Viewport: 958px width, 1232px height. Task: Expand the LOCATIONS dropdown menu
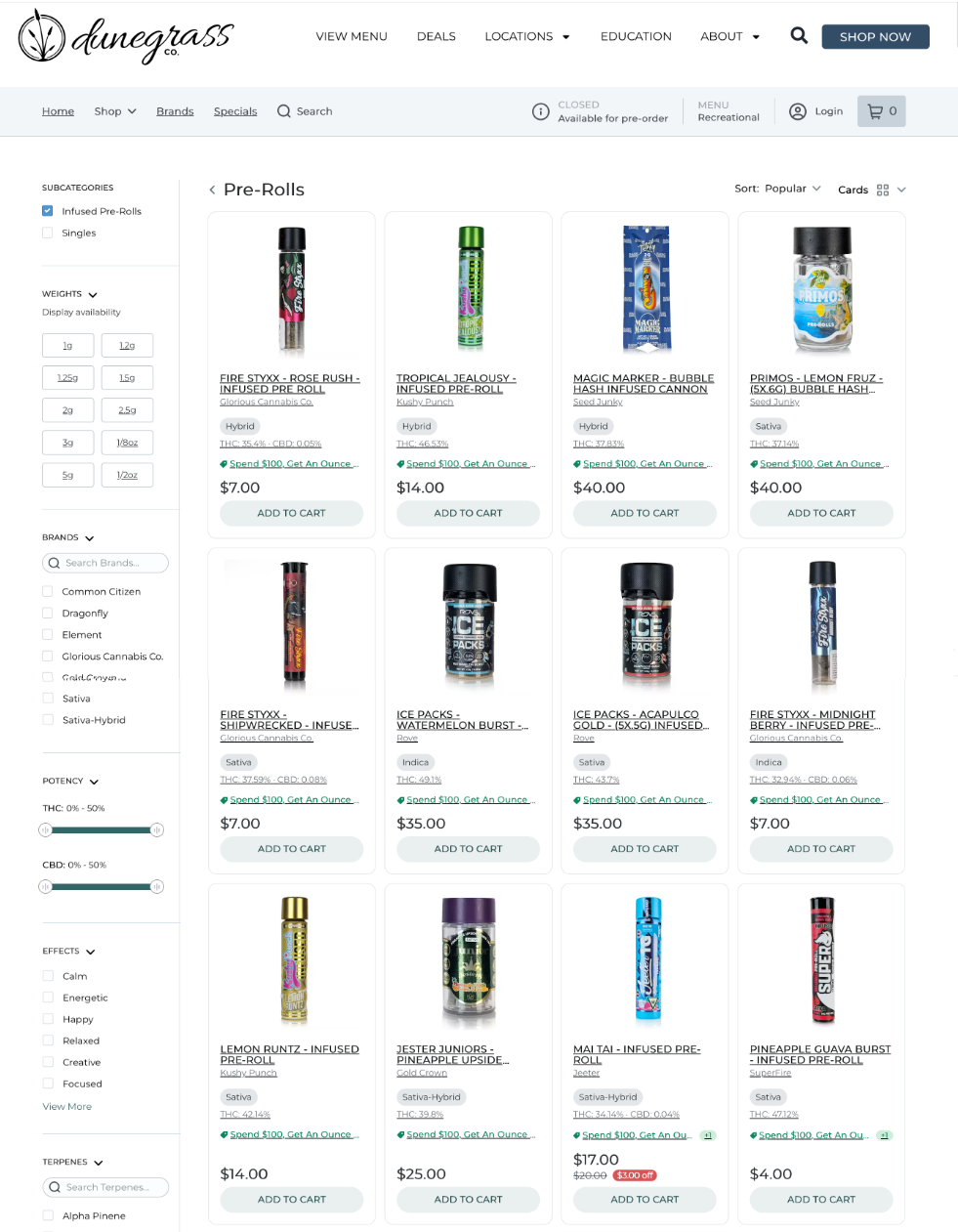pos(527,36)
